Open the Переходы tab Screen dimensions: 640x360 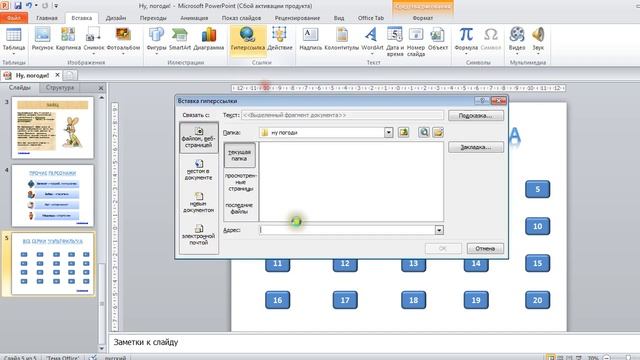coord(153,18)
